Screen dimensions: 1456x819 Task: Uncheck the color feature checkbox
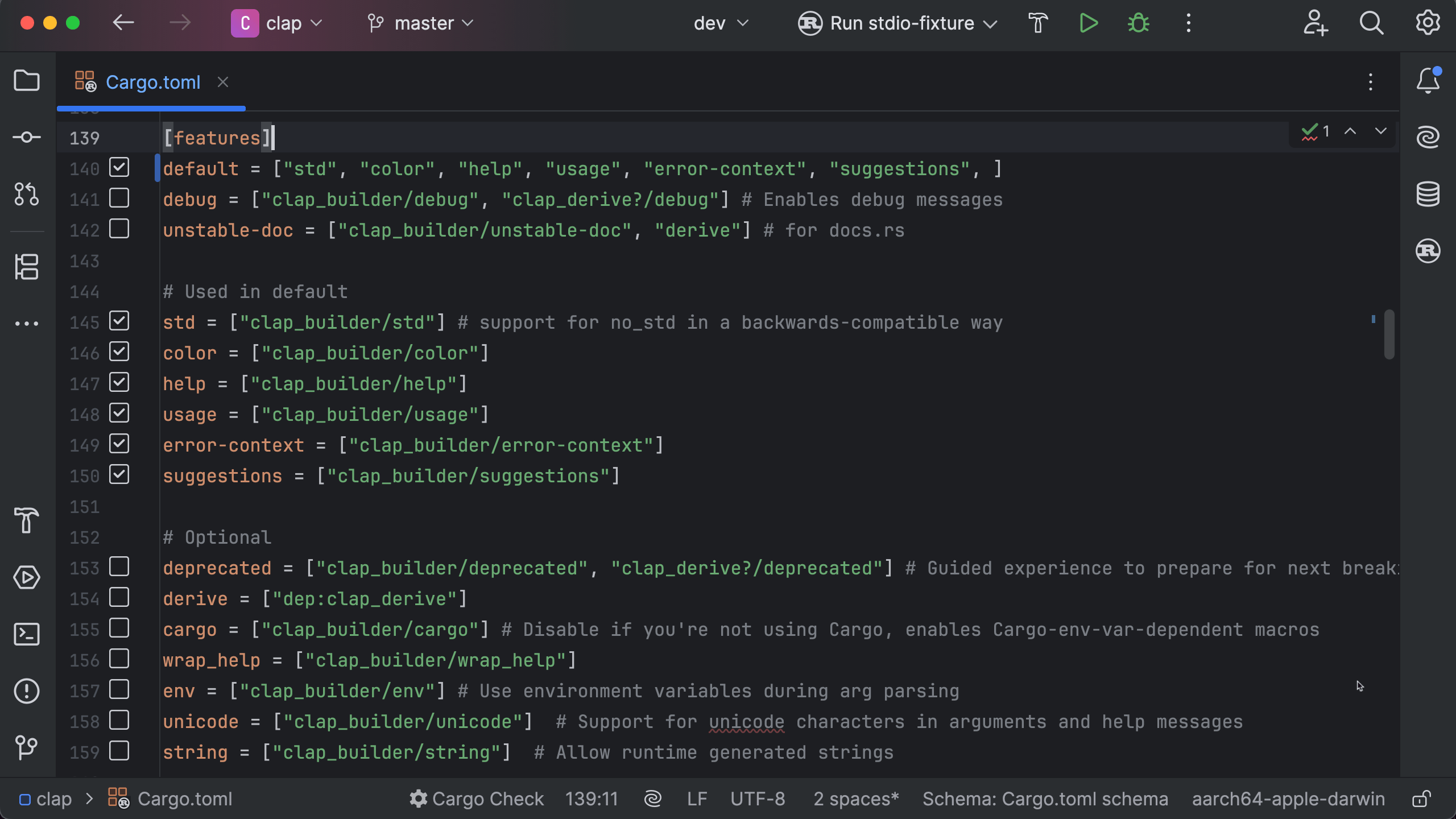coord(119,352)
